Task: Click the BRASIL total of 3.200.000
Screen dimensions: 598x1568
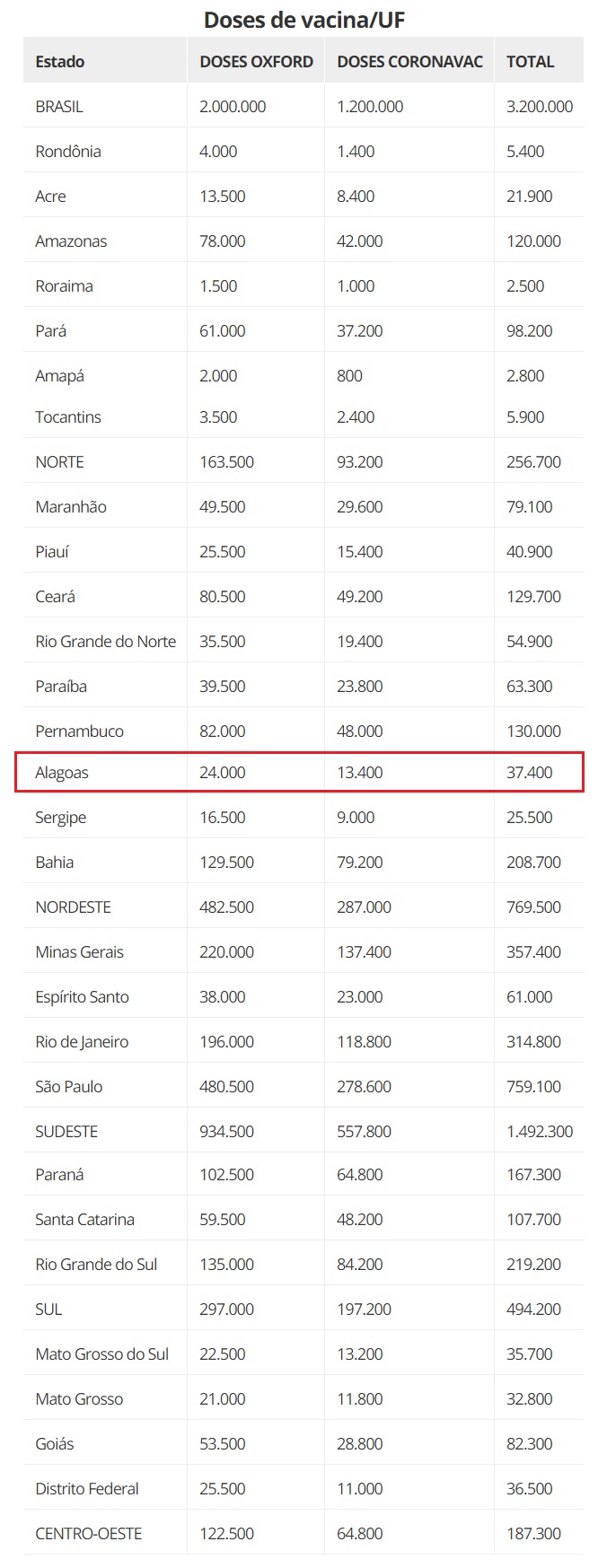Action: [x=540, y=107]
